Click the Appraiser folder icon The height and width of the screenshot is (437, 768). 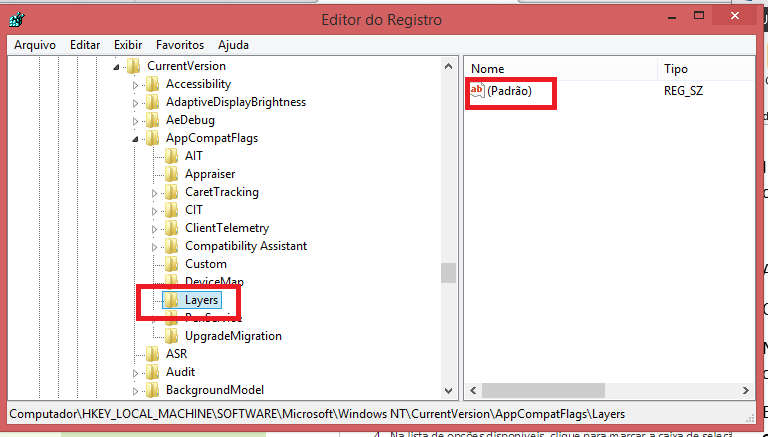[171, 174]
